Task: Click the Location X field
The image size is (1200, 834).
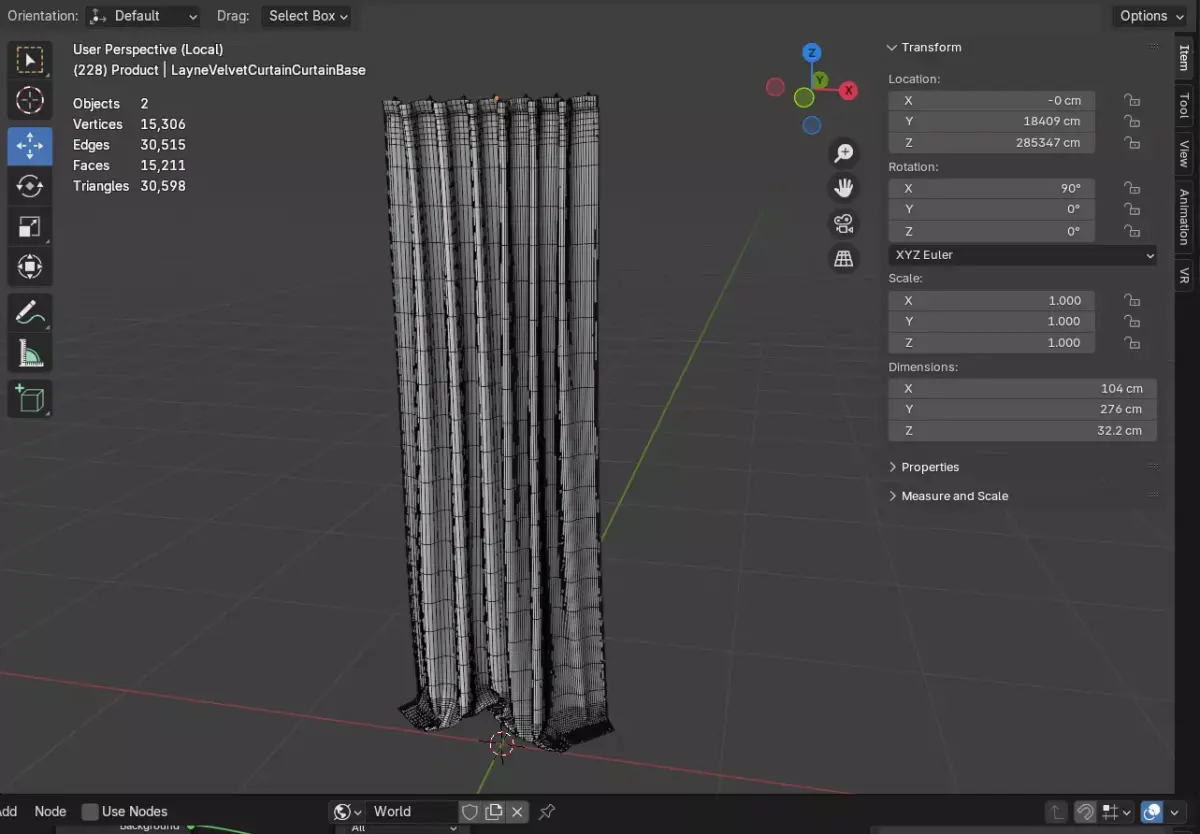Action: (992, 100)
